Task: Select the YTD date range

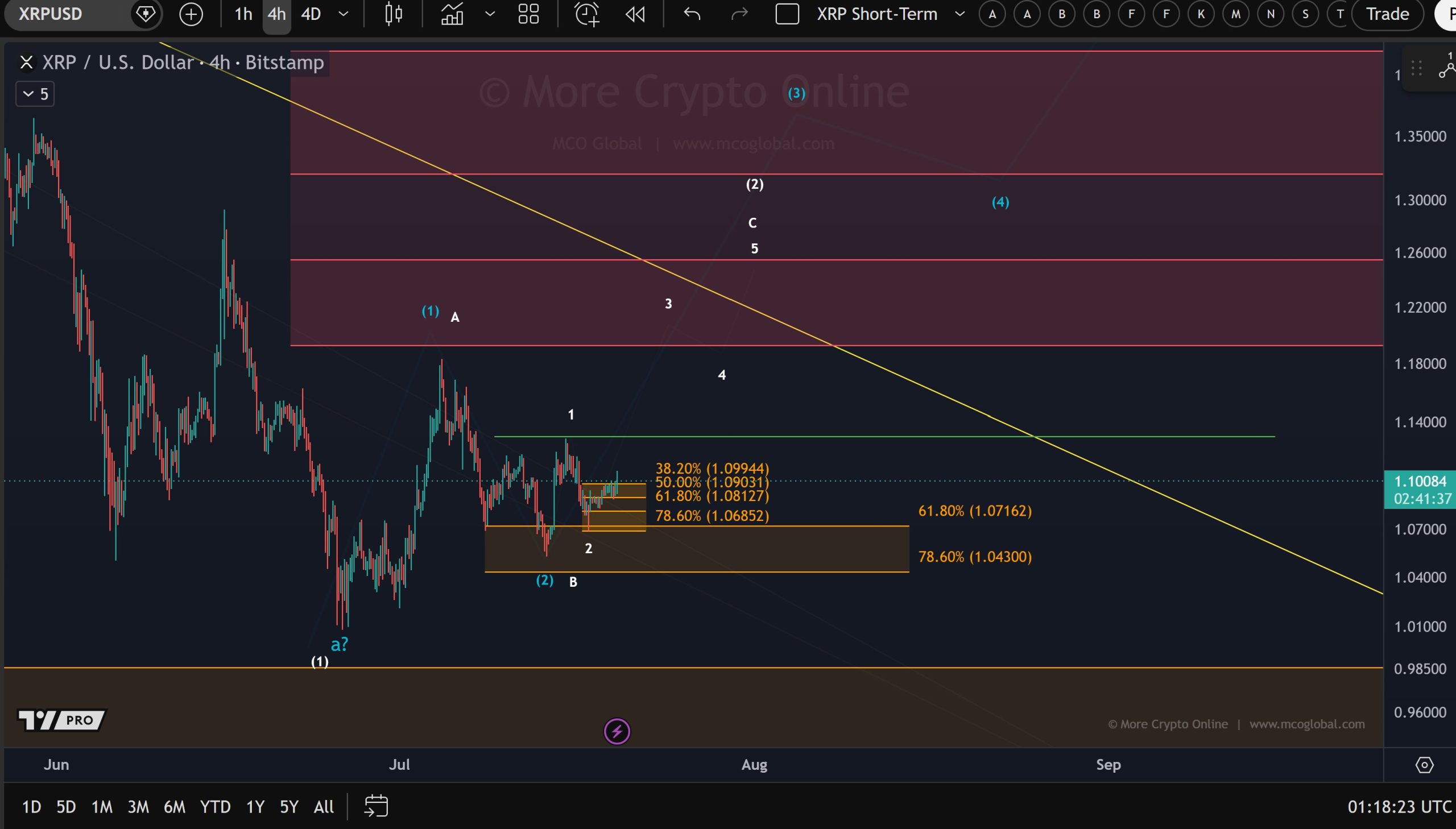Action: (x=214, y=807)
